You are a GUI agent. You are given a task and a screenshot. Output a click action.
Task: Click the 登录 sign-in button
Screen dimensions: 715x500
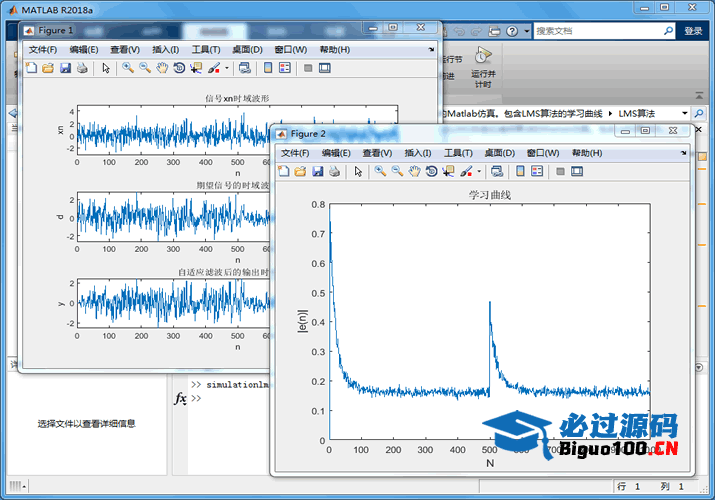point(693,31)
